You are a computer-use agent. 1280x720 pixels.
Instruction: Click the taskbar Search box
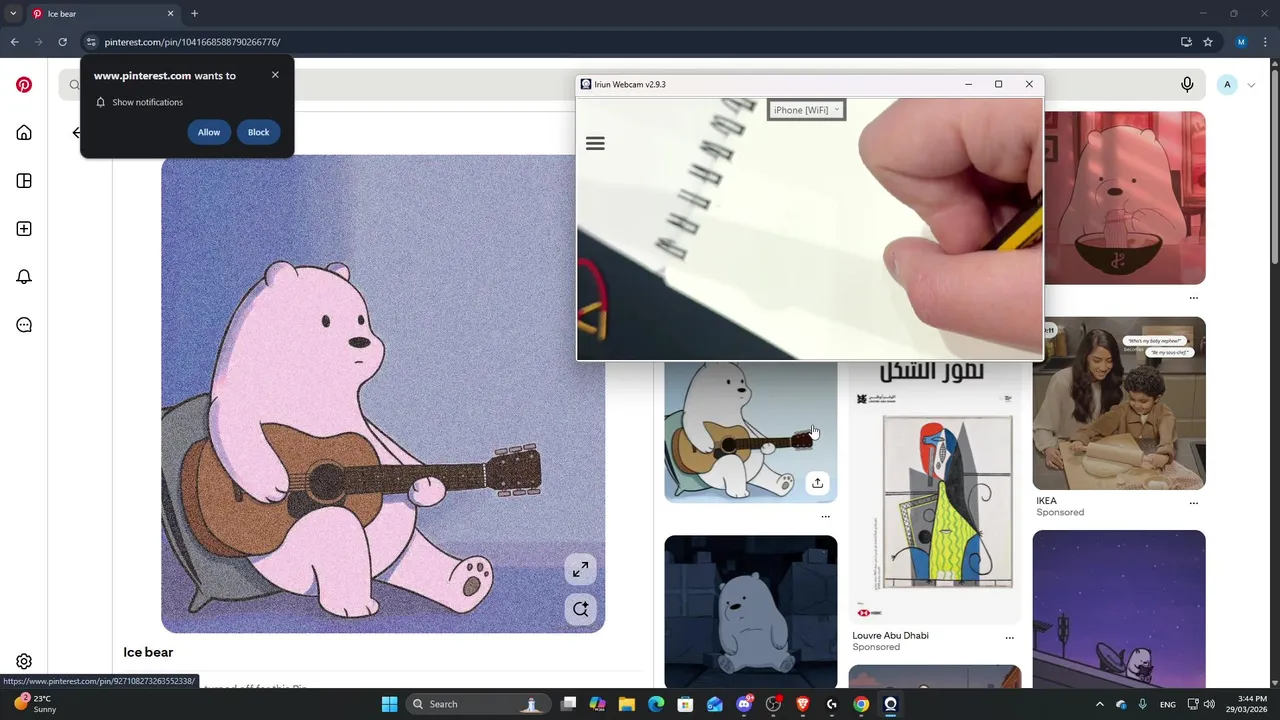[x=479, y=704]
